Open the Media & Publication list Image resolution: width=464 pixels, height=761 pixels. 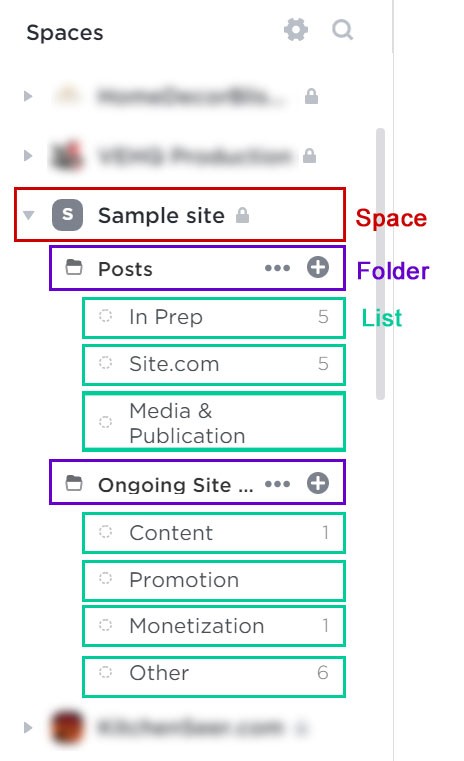coord(214,422)
